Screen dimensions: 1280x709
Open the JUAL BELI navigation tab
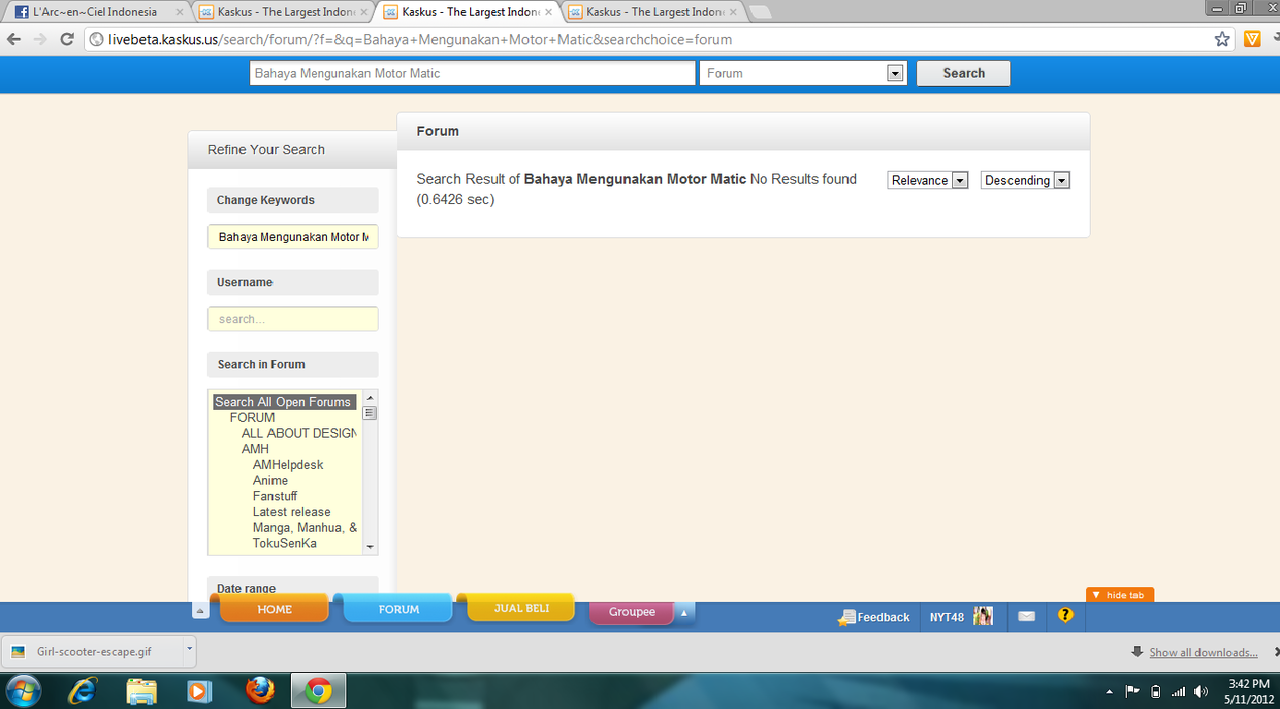(x=521, y=608)
